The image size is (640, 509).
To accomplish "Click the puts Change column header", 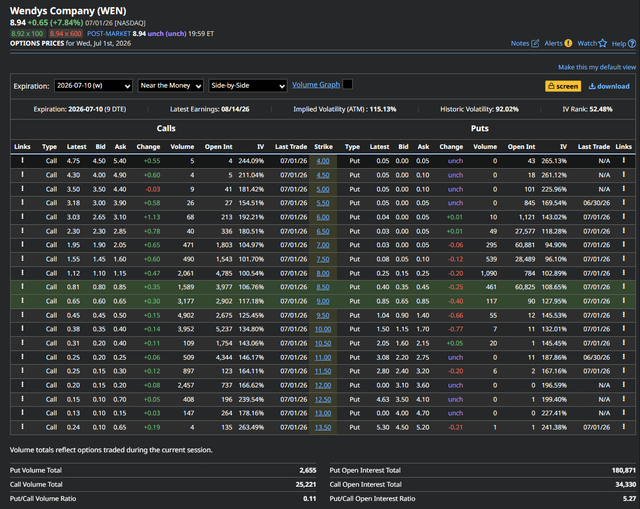I will [x=451, y=147].
